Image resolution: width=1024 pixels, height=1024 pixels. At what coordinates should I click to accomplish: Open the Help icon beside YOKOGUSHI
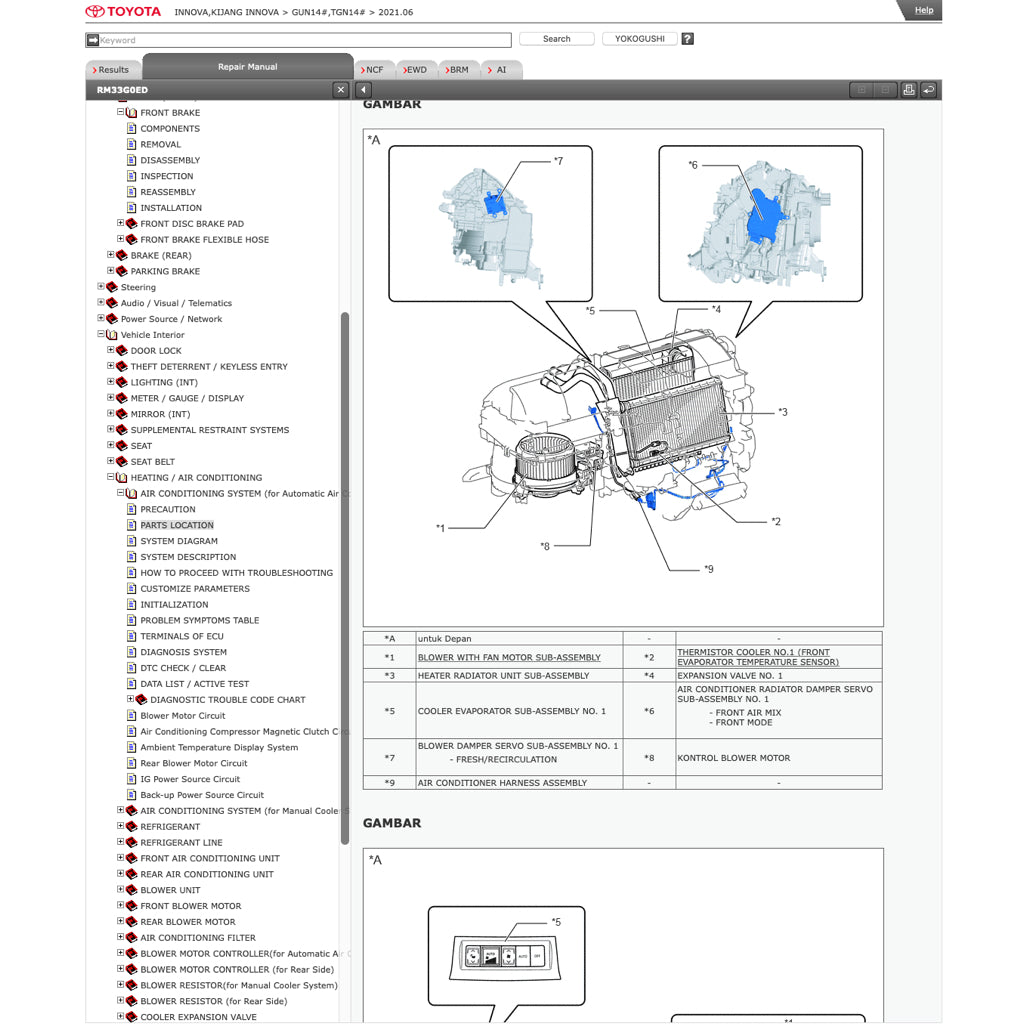click(x=687, y=38)
